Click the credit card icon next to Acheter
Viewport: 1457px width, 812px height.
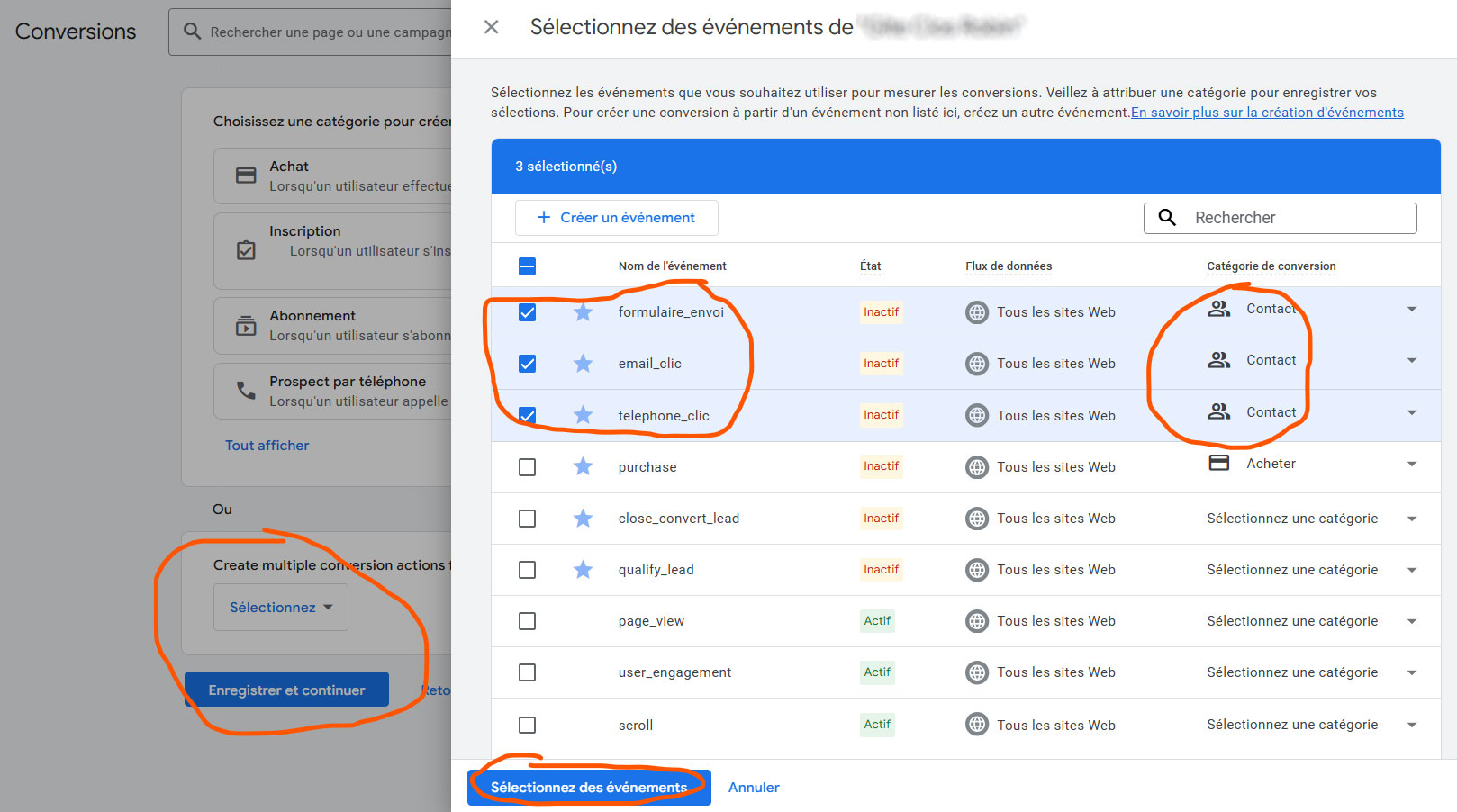[1218, 463]
